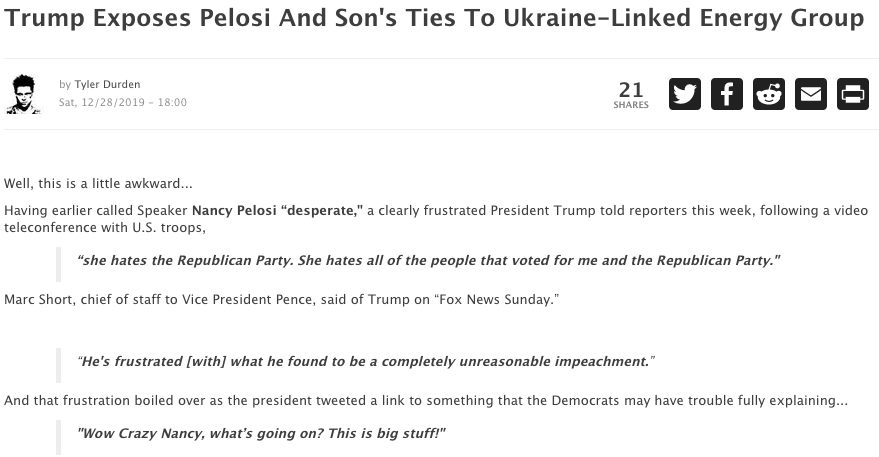Select the "Fox News Sunday" text
Screen dimensions: 879x457
pos(496,299)
